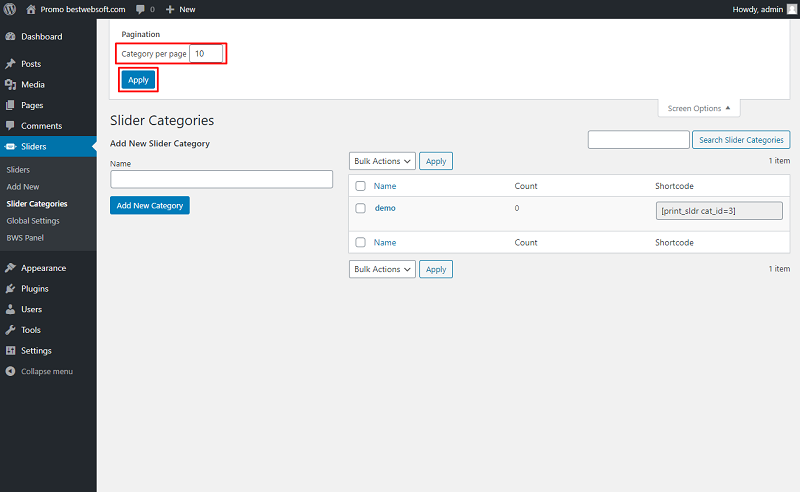Viewport: 800px width, 492px height.
Task: Open the Add New submenu item
Action: (x=23, y=187)
